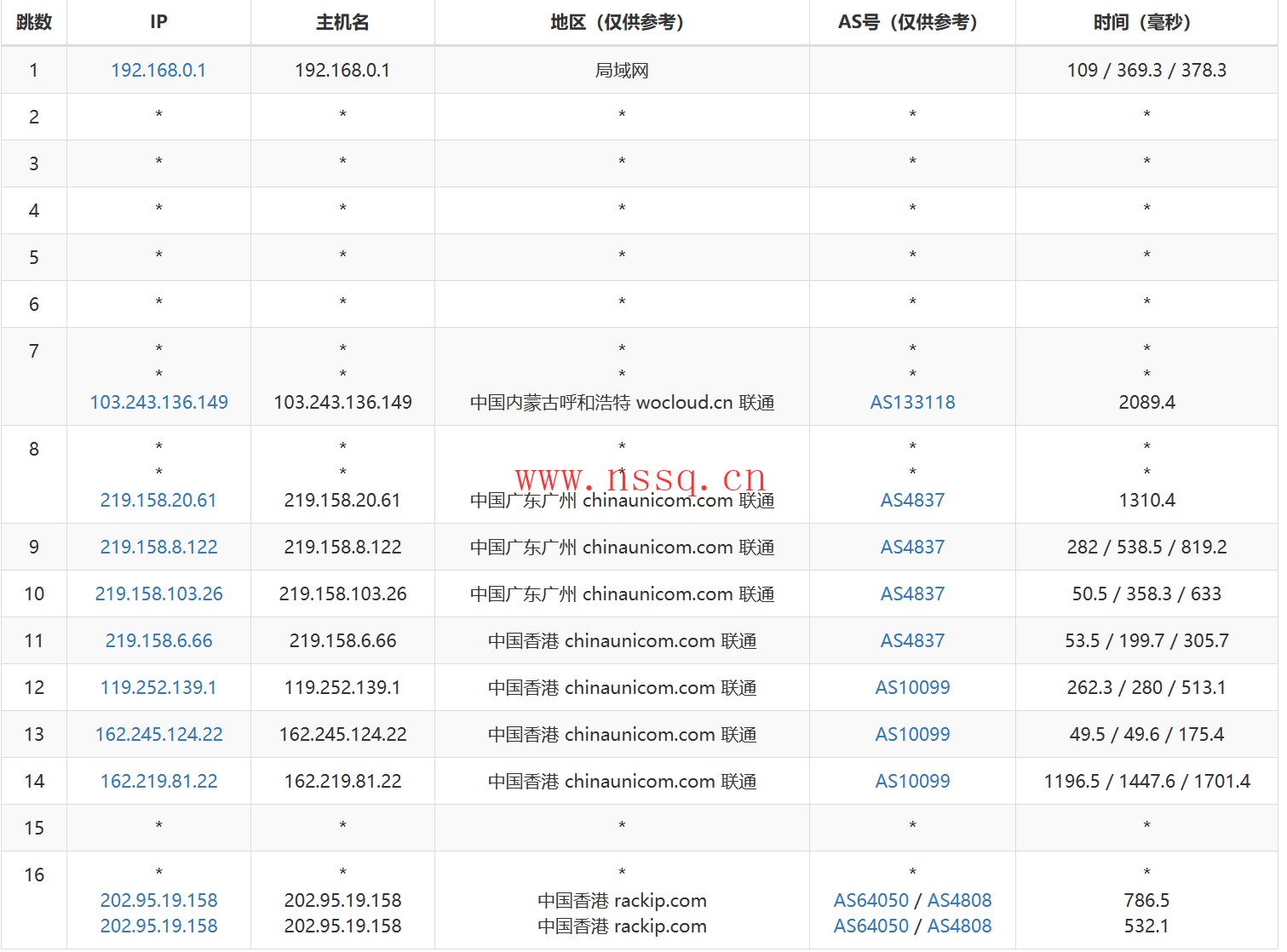This screenshot has height=952, width=1287.
Task: Select hostname cell 219.158.20.61
Action: [x=342, y=500]
